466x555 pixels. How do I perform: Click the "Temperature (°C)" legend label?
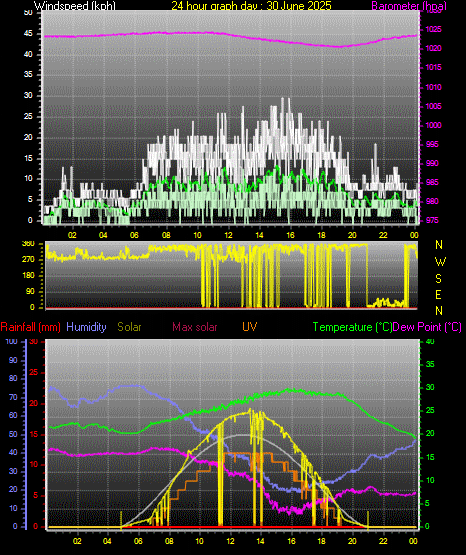pos(352,327)
